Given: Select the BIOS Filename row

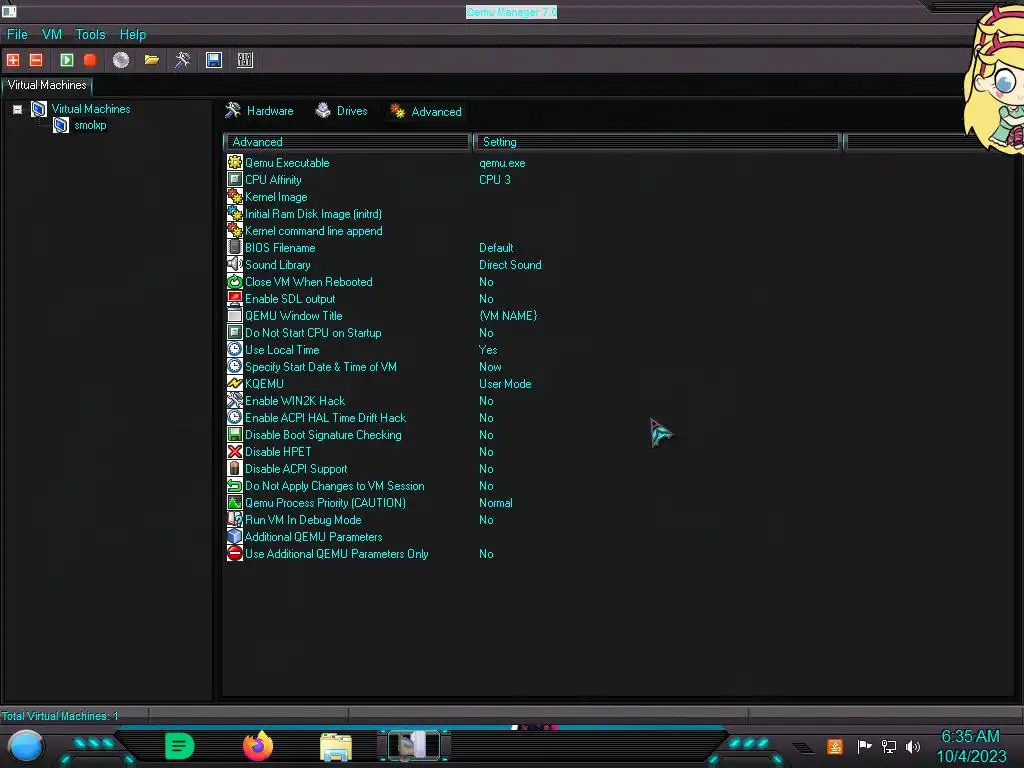Looking at the screenshot, I should 280,248.
